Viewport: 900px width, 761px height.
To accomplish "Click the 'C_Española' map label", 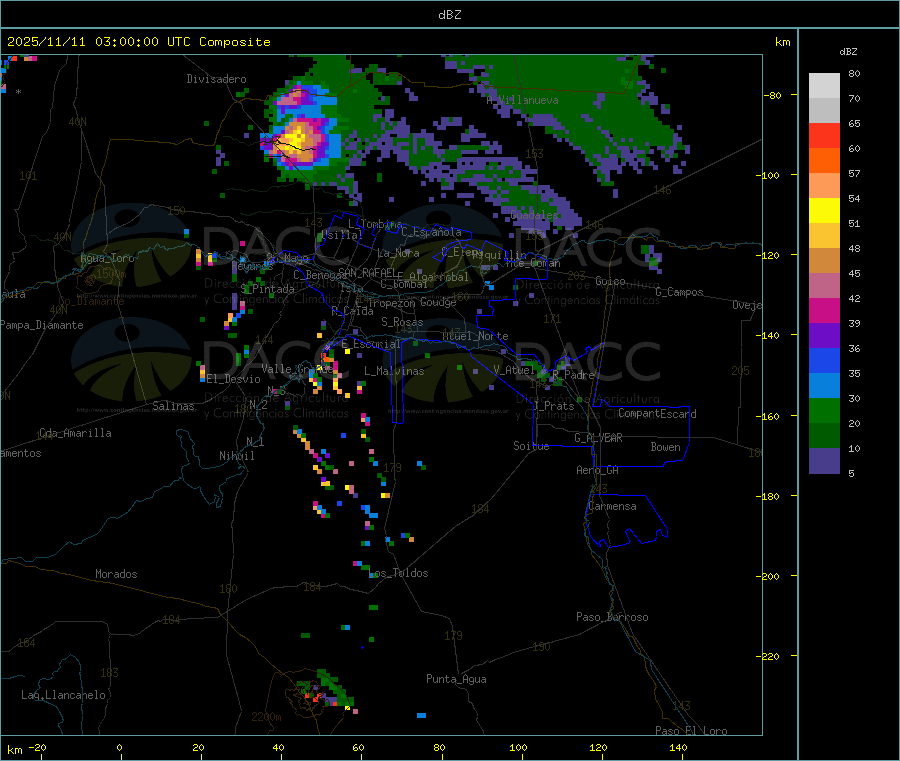I will pyautogui.click(x=431, y=232).
